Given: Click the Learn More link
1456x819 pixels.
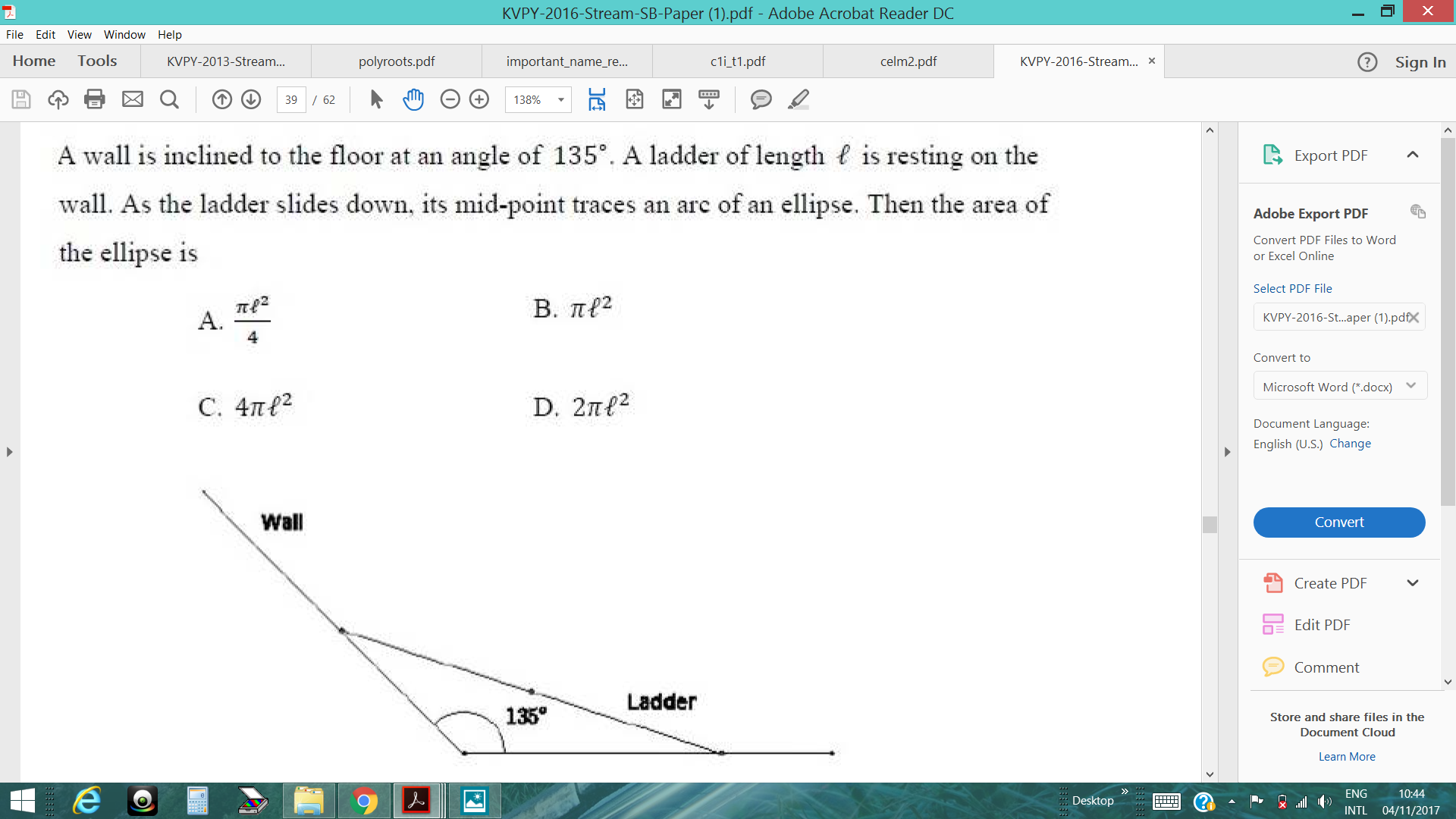Looking at the screenshot, I should pyautogui.click(x=1347, y=757).
